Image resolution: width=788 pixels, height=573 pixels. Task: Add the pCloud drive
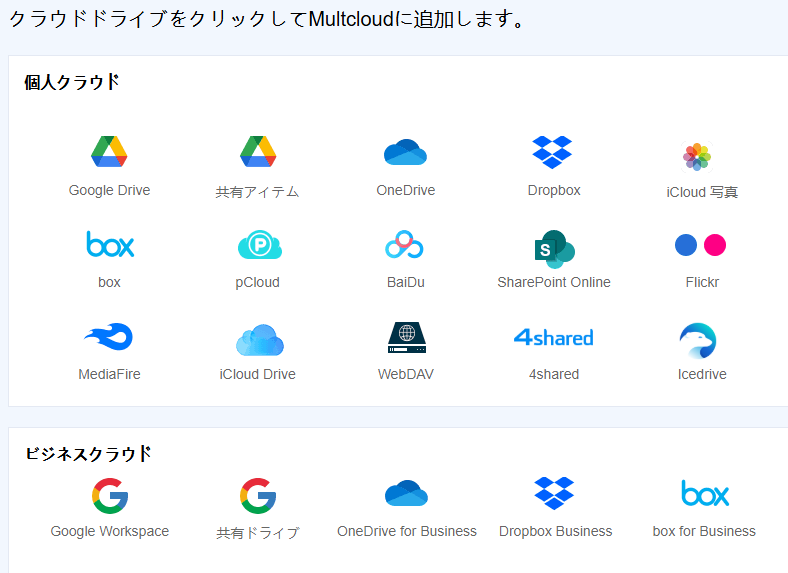[x=259, y=245]
